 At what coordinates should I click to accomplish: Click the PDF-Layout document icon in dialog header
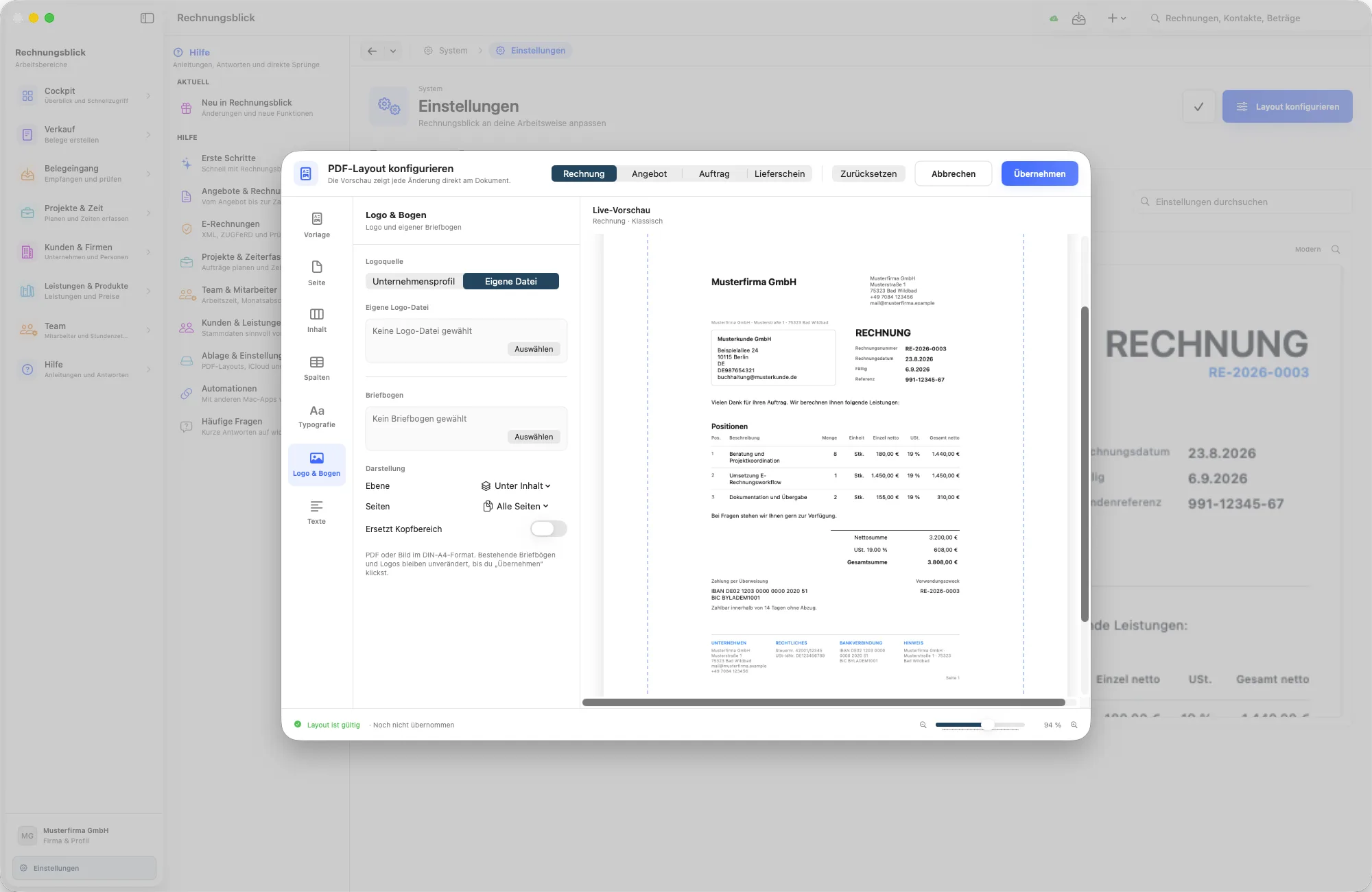[306, 173]
